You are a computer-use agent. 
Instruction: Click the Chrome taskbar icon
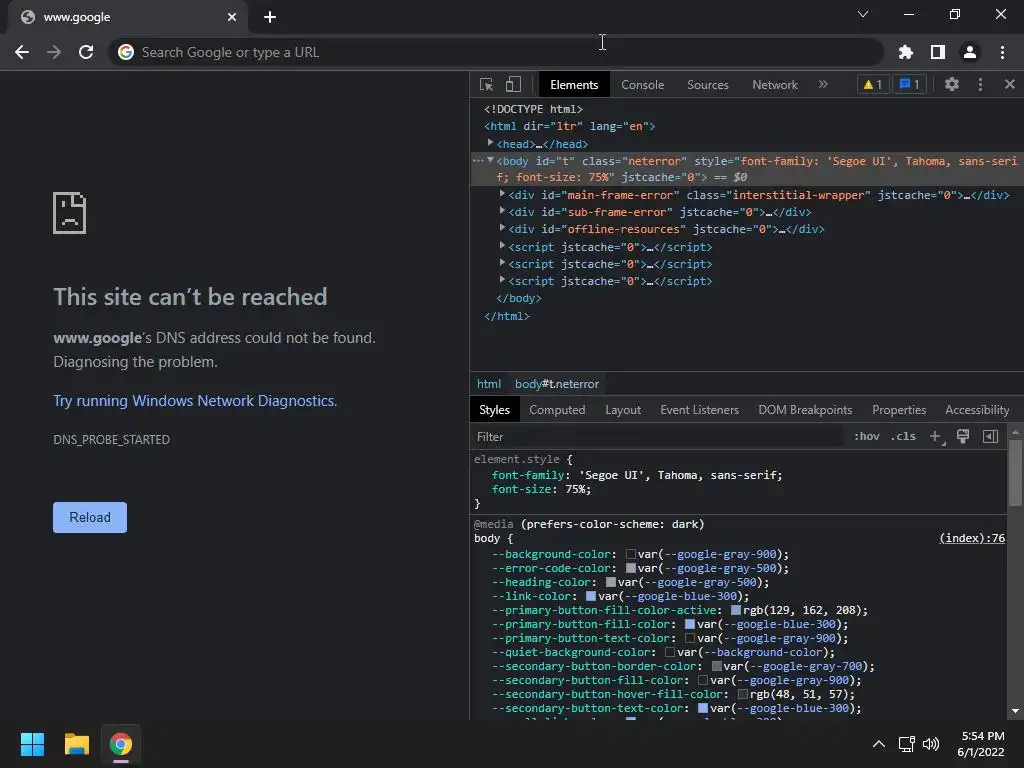[120, 744]
